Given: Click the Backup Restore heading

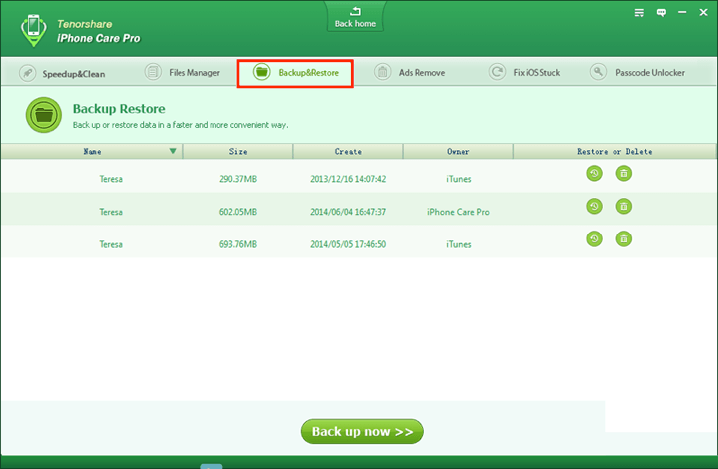Looking at the screenshot, I should pos(119,109).
